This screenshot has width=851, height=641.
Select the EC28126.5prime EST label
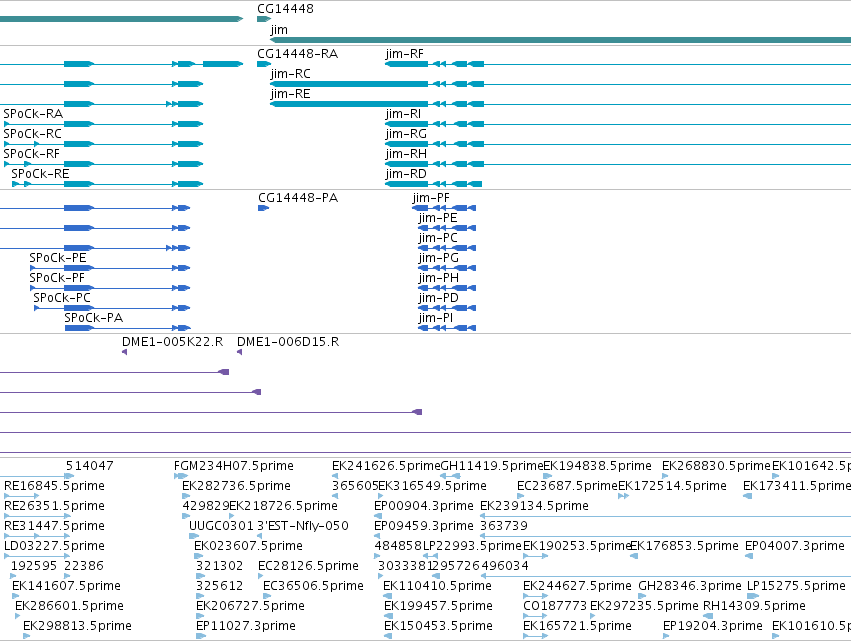click(308, 567)
